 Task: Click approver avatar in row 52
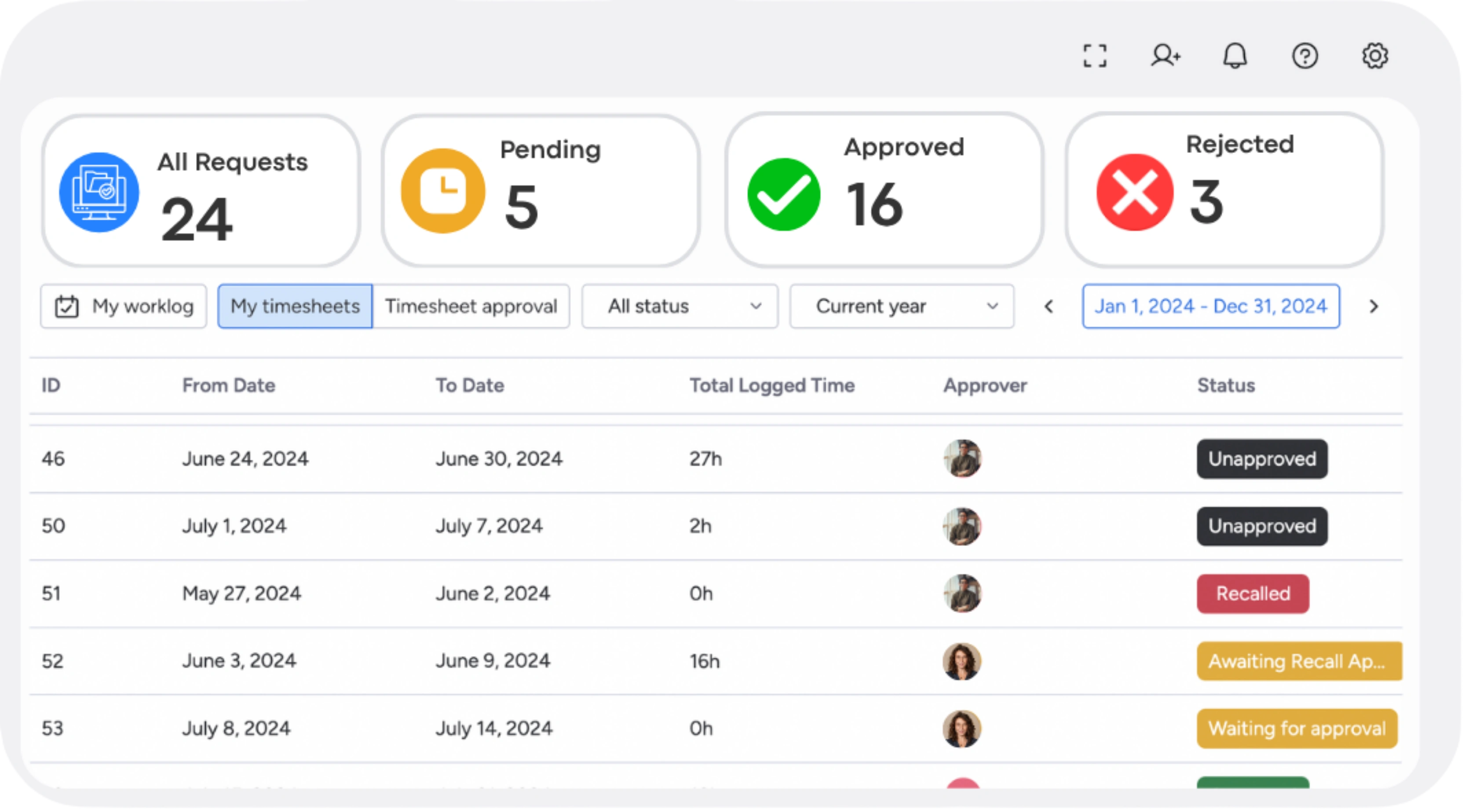[x=962, y=661]
